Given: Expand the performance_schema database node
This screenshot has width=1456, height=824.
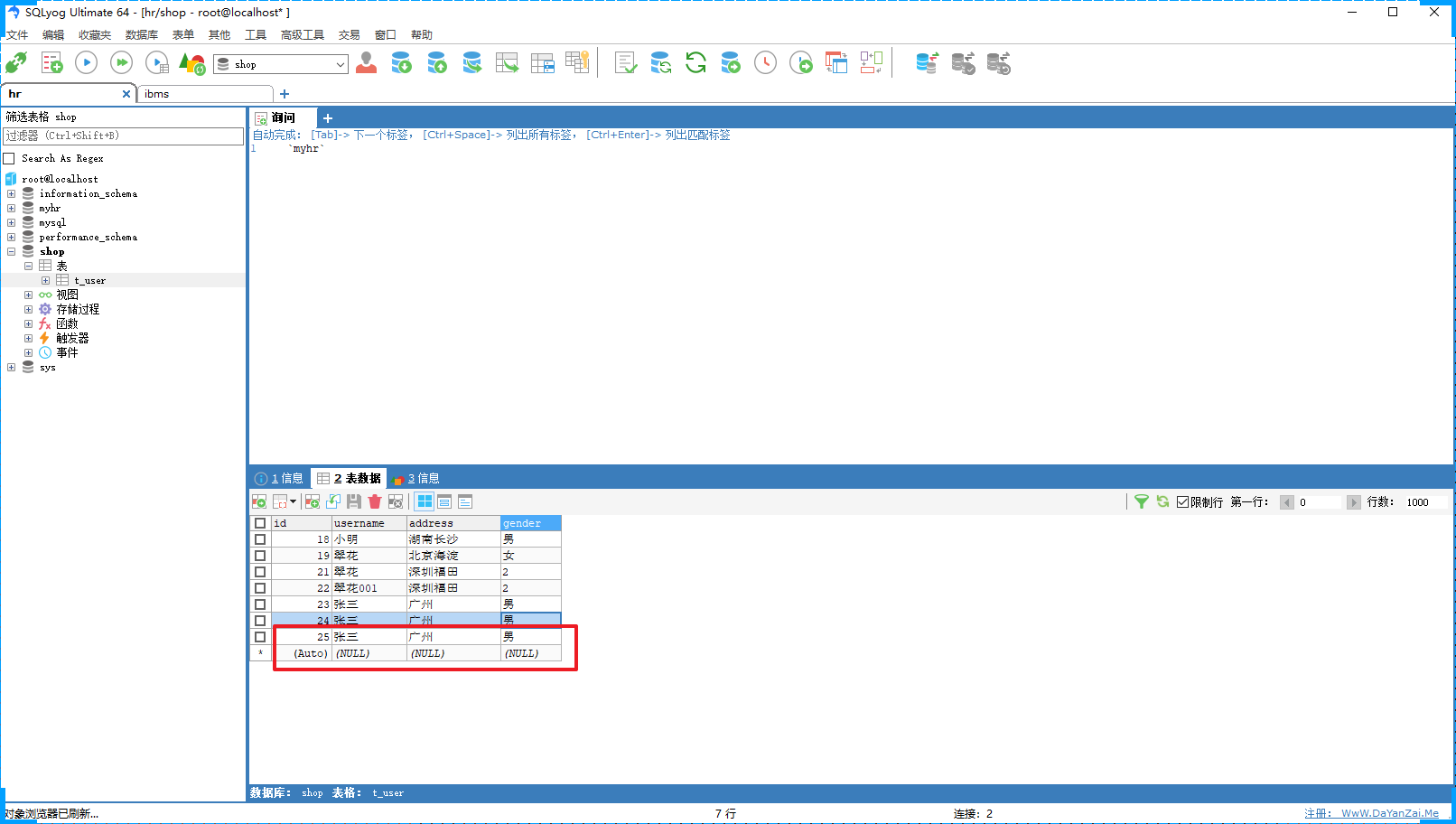Looking at the screenshot, I should click(x=11, y=237).
